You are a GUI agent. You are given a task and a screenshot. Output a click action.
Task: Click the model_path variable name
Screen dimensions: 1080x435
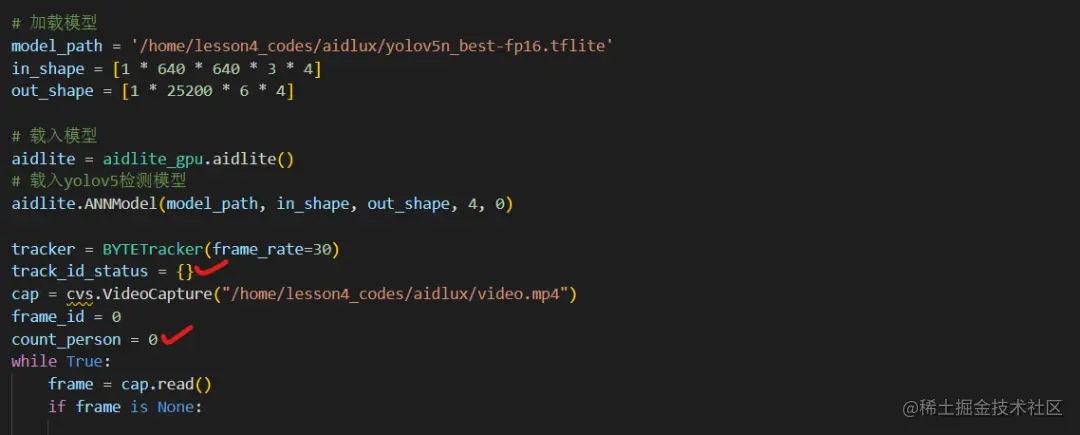[x=56, y=45]
